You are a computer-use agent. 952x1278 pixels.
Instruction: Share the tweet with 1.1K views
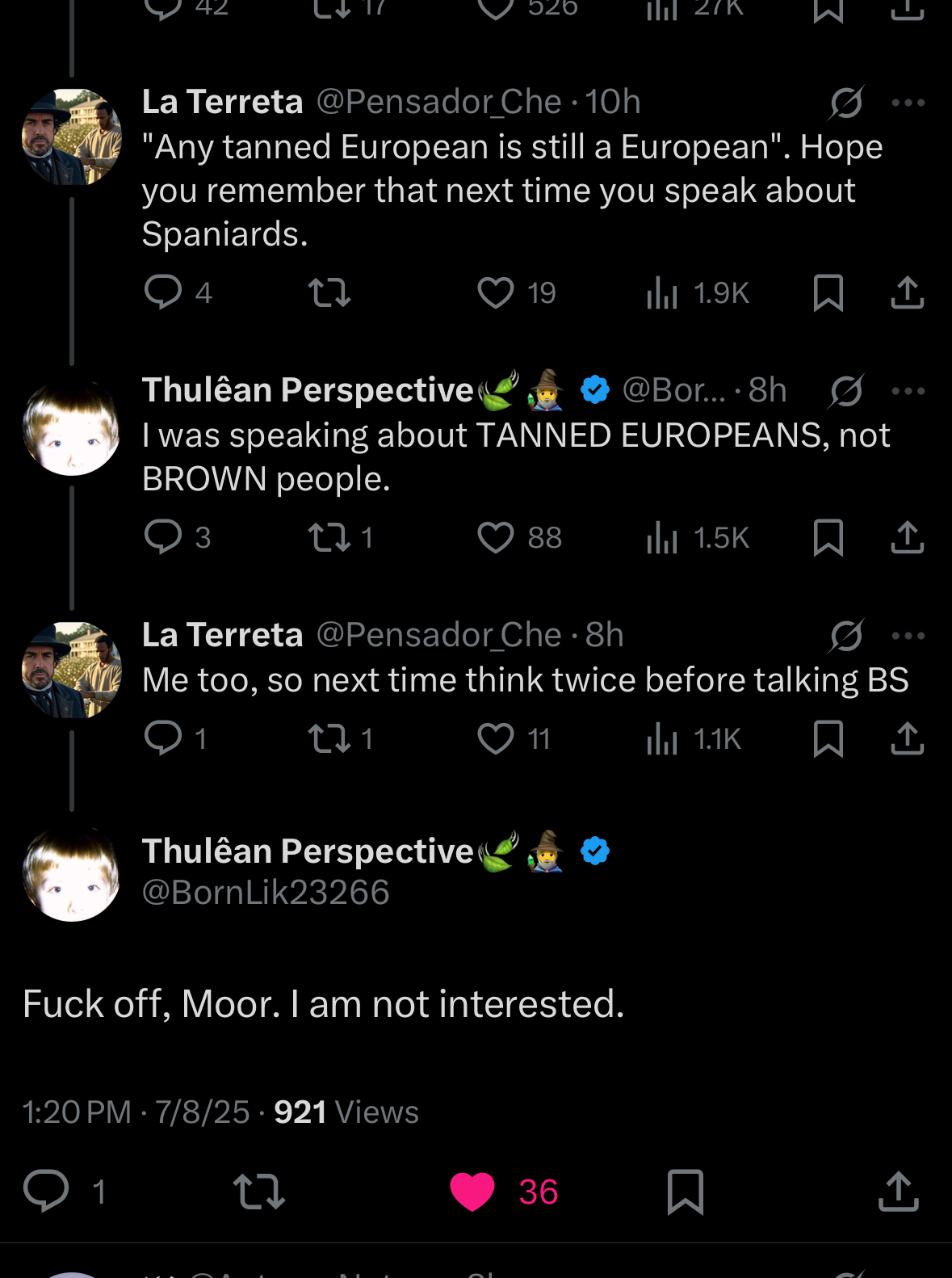click(x=907, y=738)
